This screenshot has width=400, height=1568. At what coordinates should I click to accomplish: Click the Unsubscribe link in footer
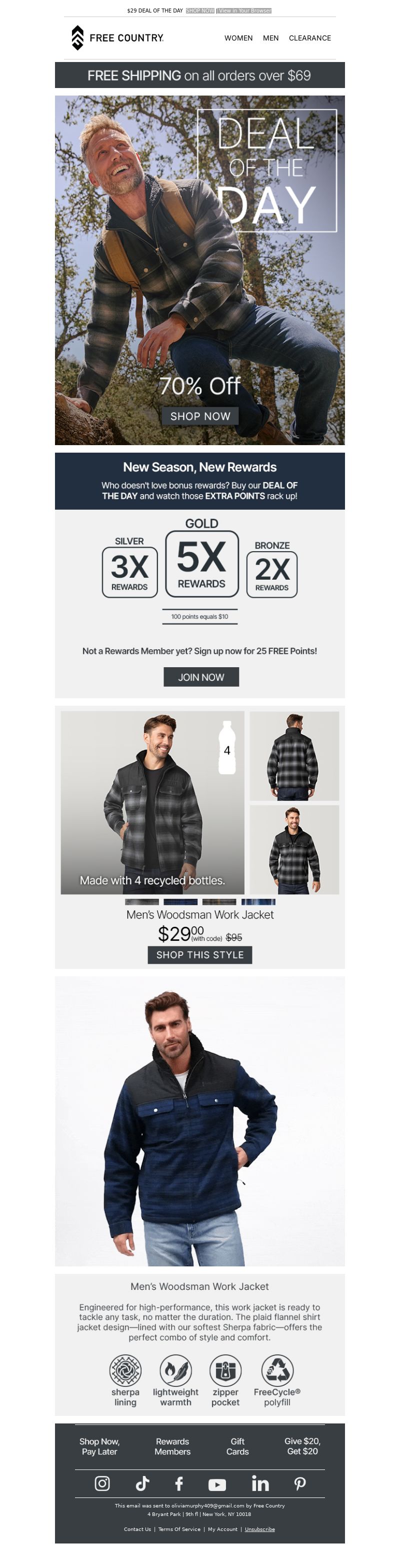pos(259,1529)
